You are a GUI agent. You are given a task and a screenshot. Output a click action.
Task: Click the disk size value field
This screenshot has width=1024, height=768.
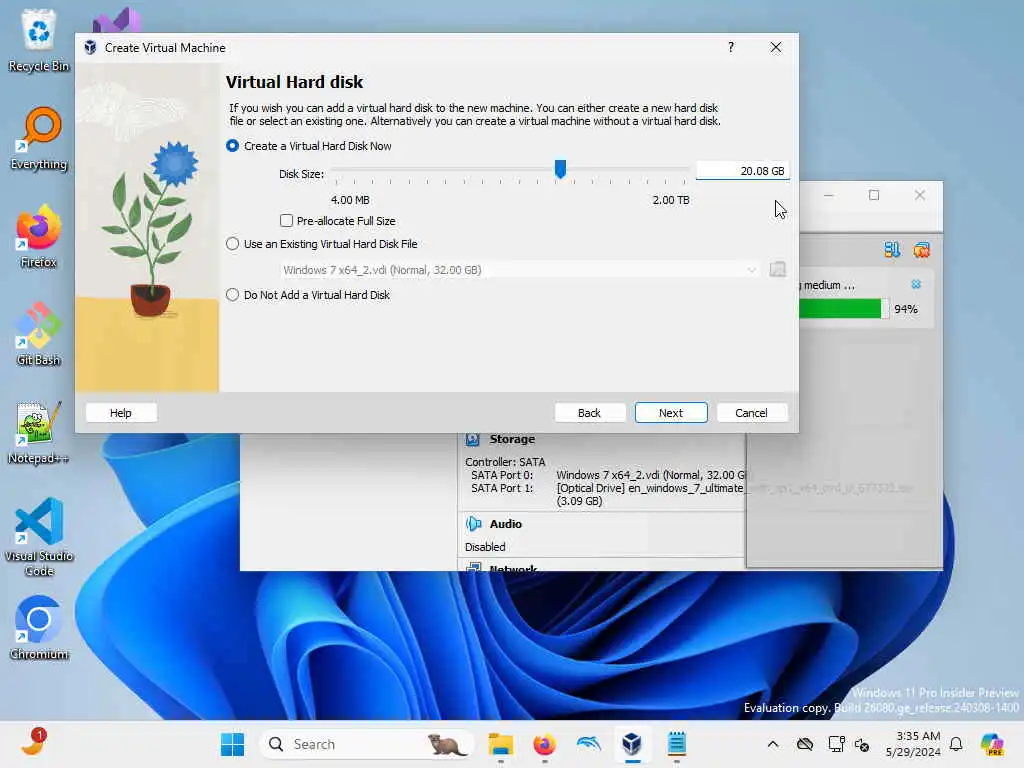(743, 171)
